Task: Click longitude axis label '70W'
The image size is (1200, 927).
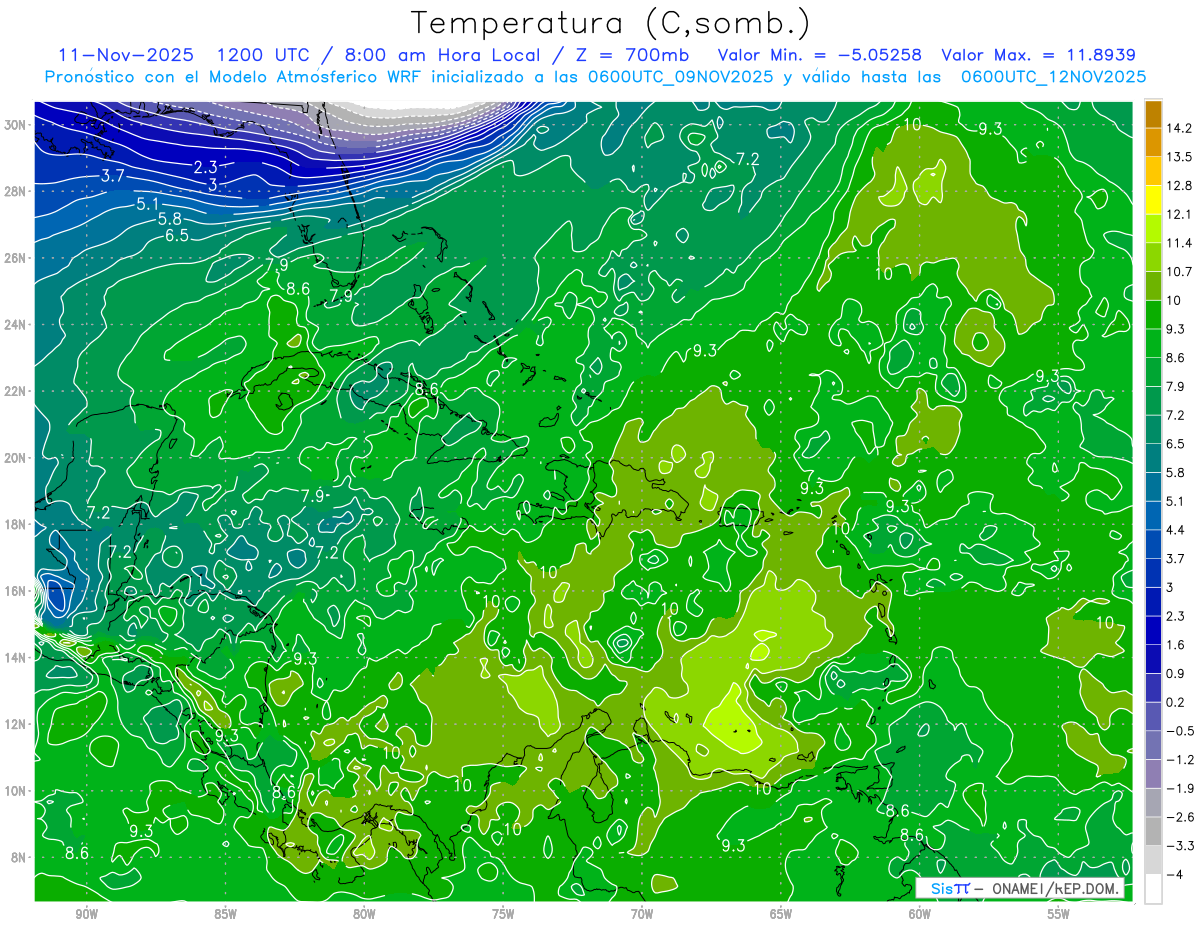Action: pyautogui.click(x=642, y=914)
